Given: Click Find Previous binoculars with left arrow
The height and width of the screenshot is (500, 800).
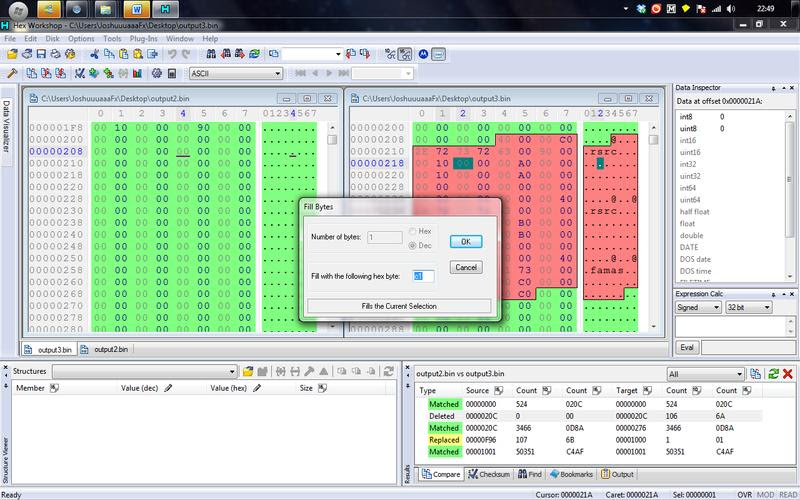Looking at the screenshot, I should (x=226, y=54).
